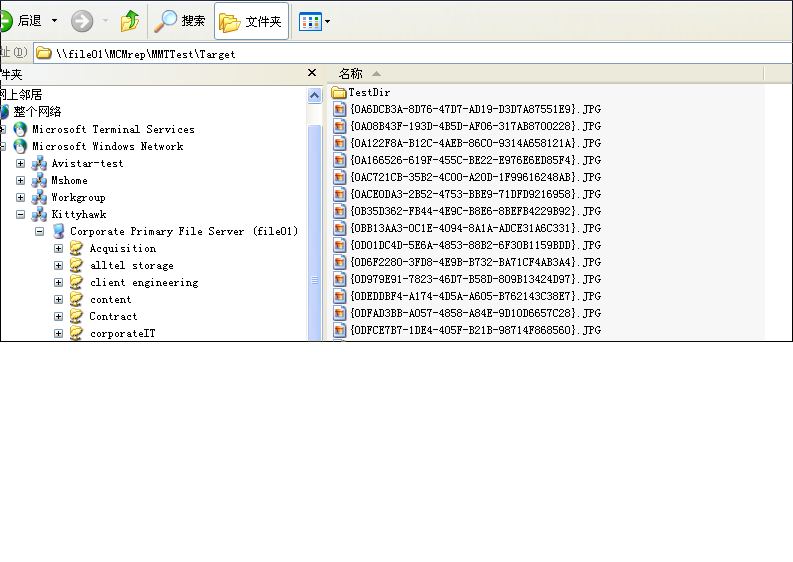The height and width of the screenshot is (562, 793).
Task: Close the Folders pane with X
Action: (x=312, y=73)
